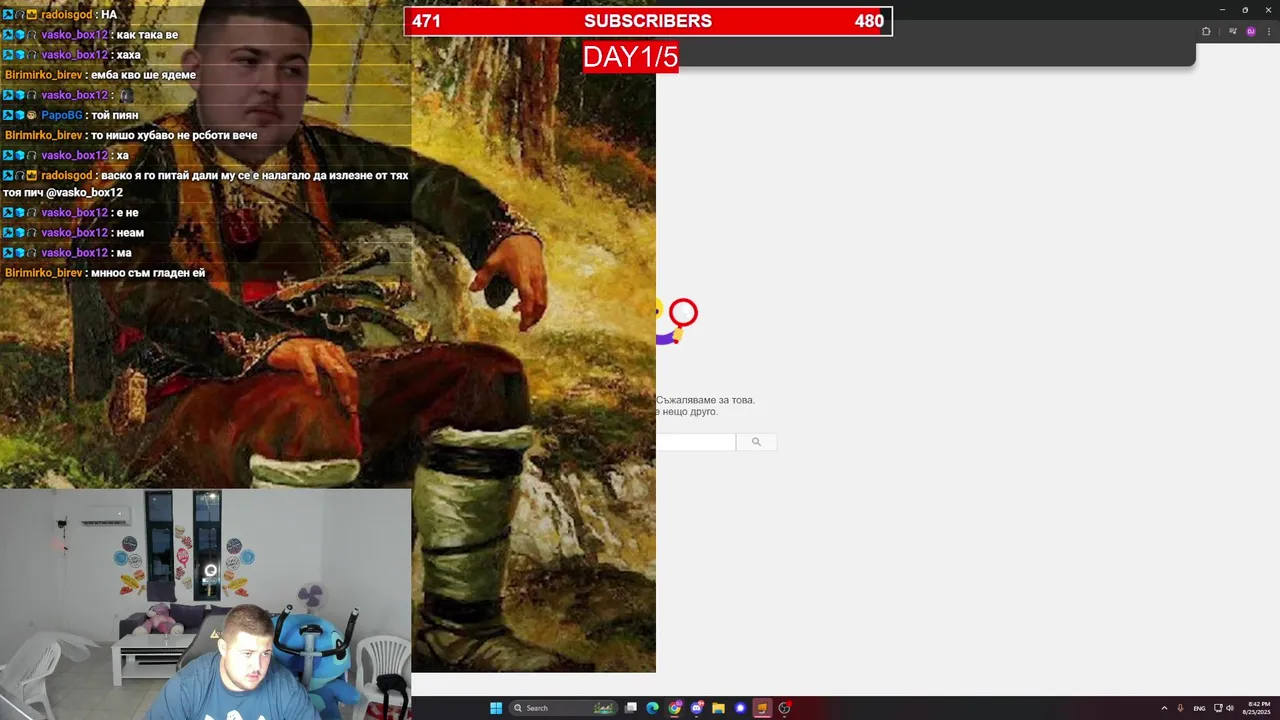Click chat message 'то нишо хубаво не рсботи вече'
Viewport: 1280px width, 720px height.
pyautogui.click(x=174, y=135)
